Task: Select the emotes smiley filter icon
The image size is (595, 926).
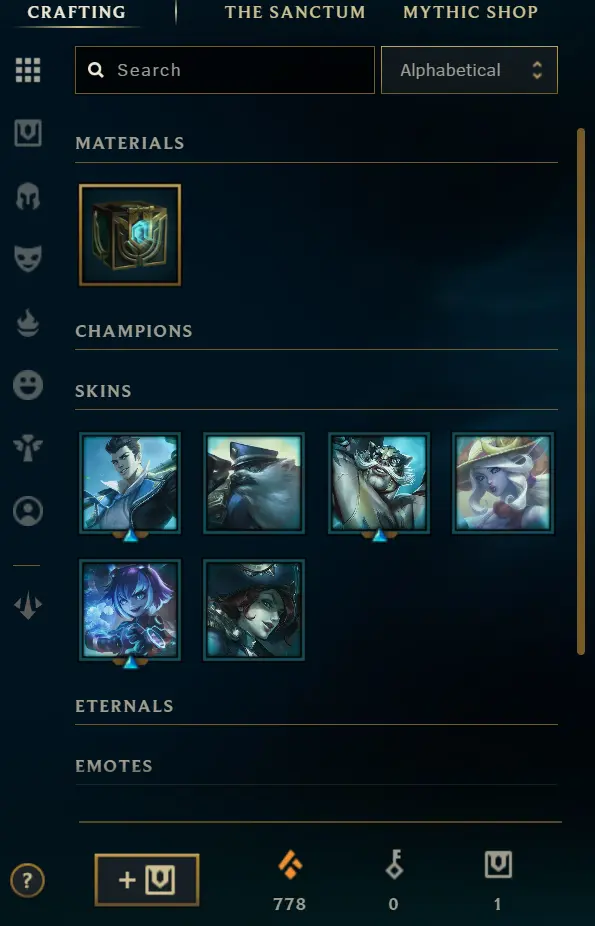Action: pyautogui.click(x=28, y=386)
